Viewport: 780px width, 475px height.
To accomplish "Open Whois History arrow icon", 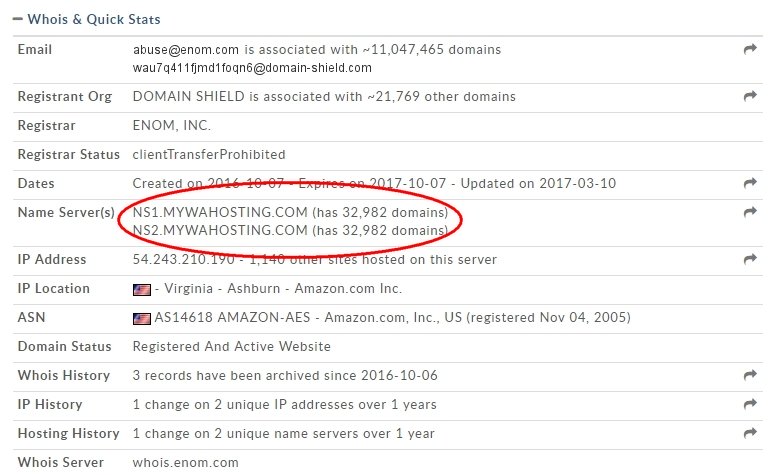I will pyautogui.click(x=750, y=375).
